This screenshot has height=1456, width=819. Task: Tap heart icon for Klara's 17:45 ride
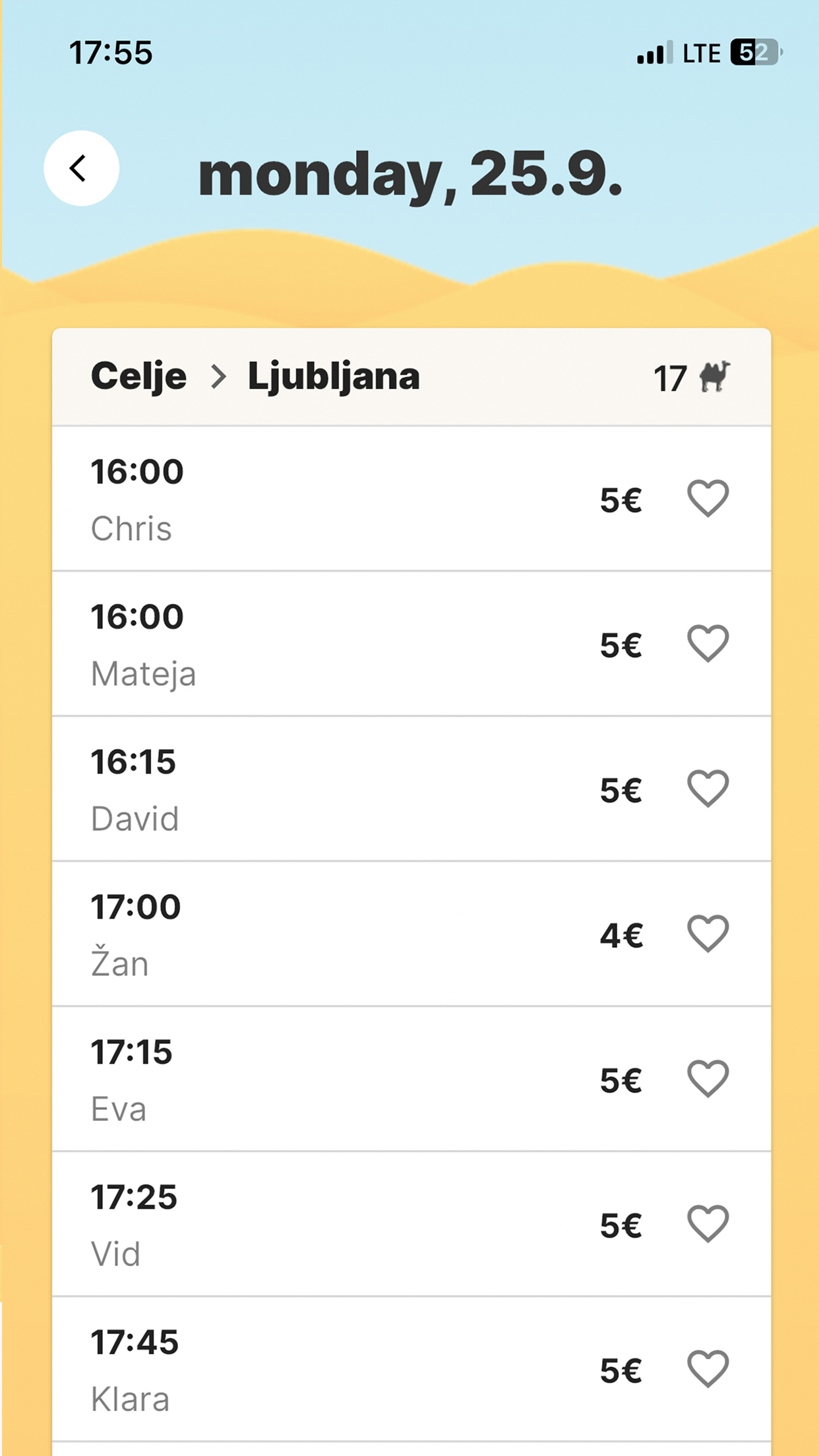[708, 1369]
